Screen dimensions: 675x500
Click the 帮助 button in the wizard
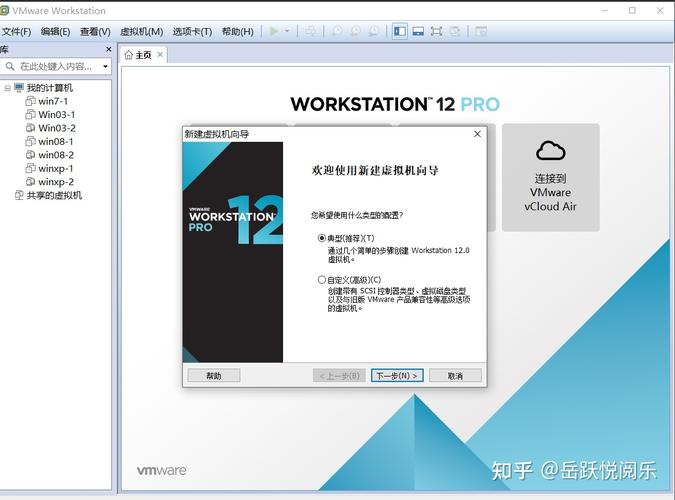pyautogui.click(x=214, y=376)
